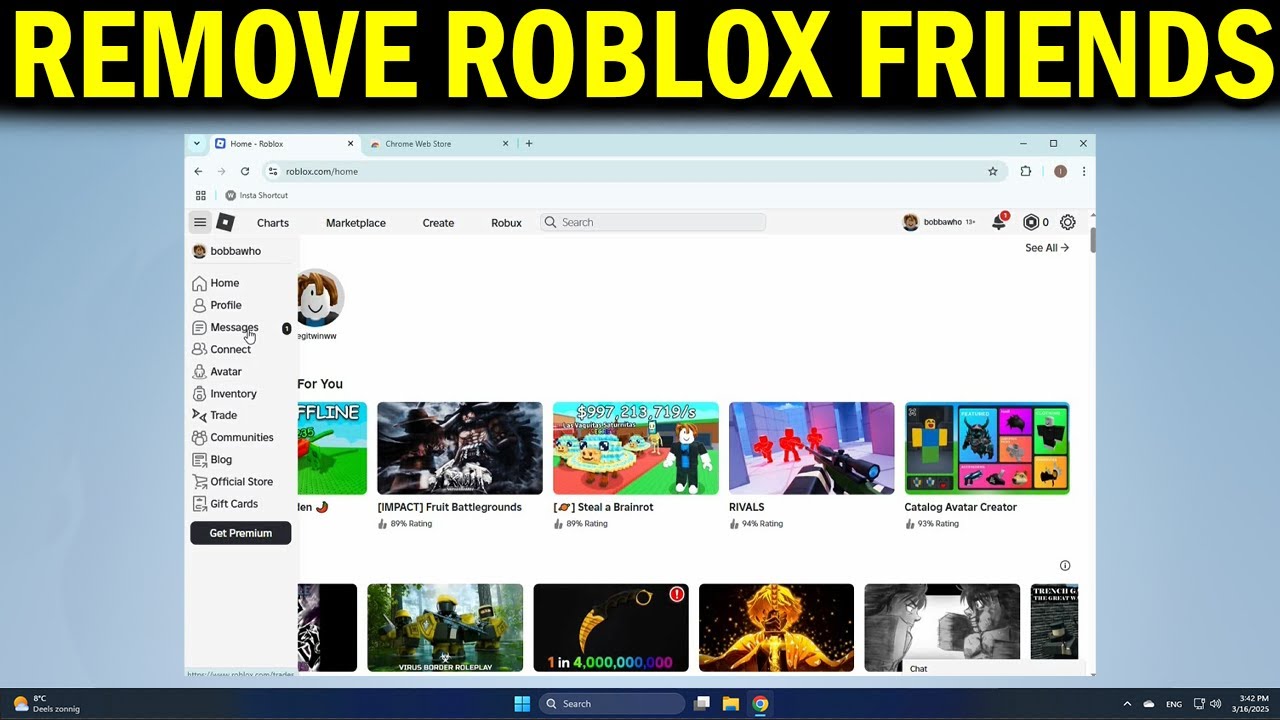Open the taskbar weather widget
Viewport: 1280px width, 720px height.
pyautogui.click(x=46, y=704)
